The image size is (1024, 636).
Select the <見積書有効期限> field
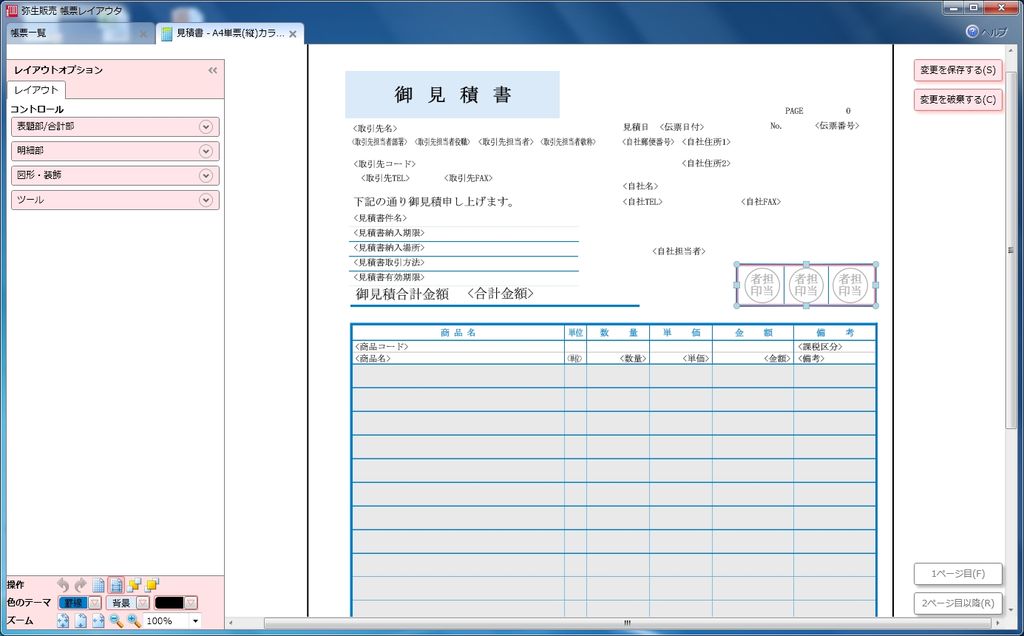click(389, 278)
